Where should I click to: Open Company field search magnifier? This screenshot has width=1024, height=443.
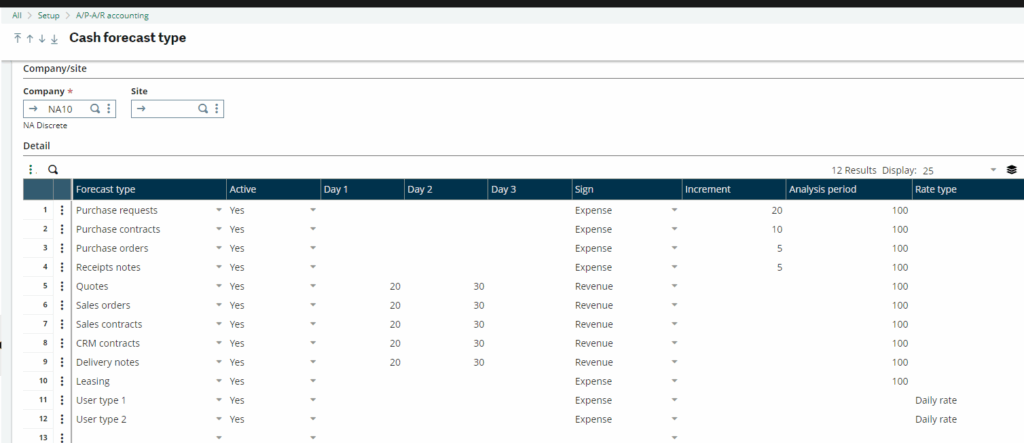tap(95, 109)
